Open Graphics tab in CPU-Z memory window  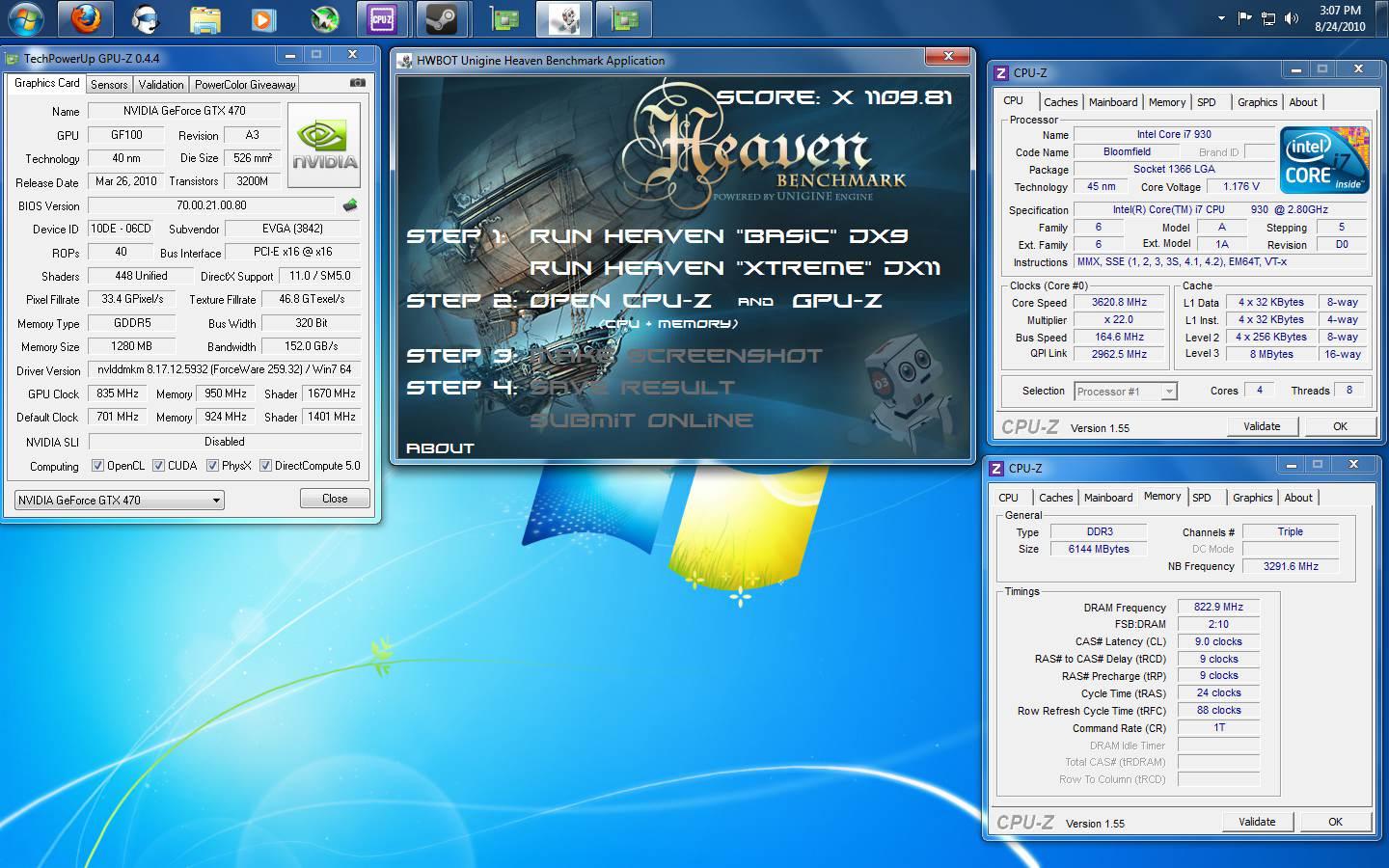1252,498
